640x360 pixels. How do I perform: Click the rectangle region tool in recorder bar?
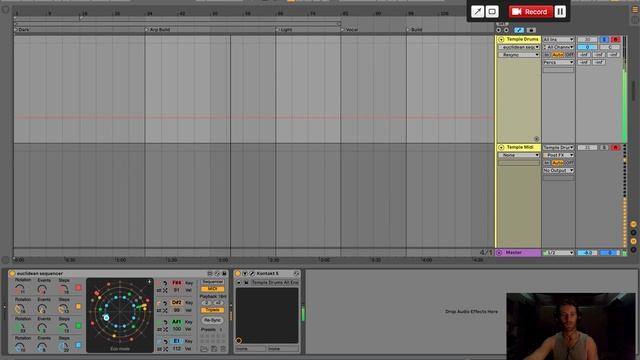pyautogui.click(x=492, y=11)
